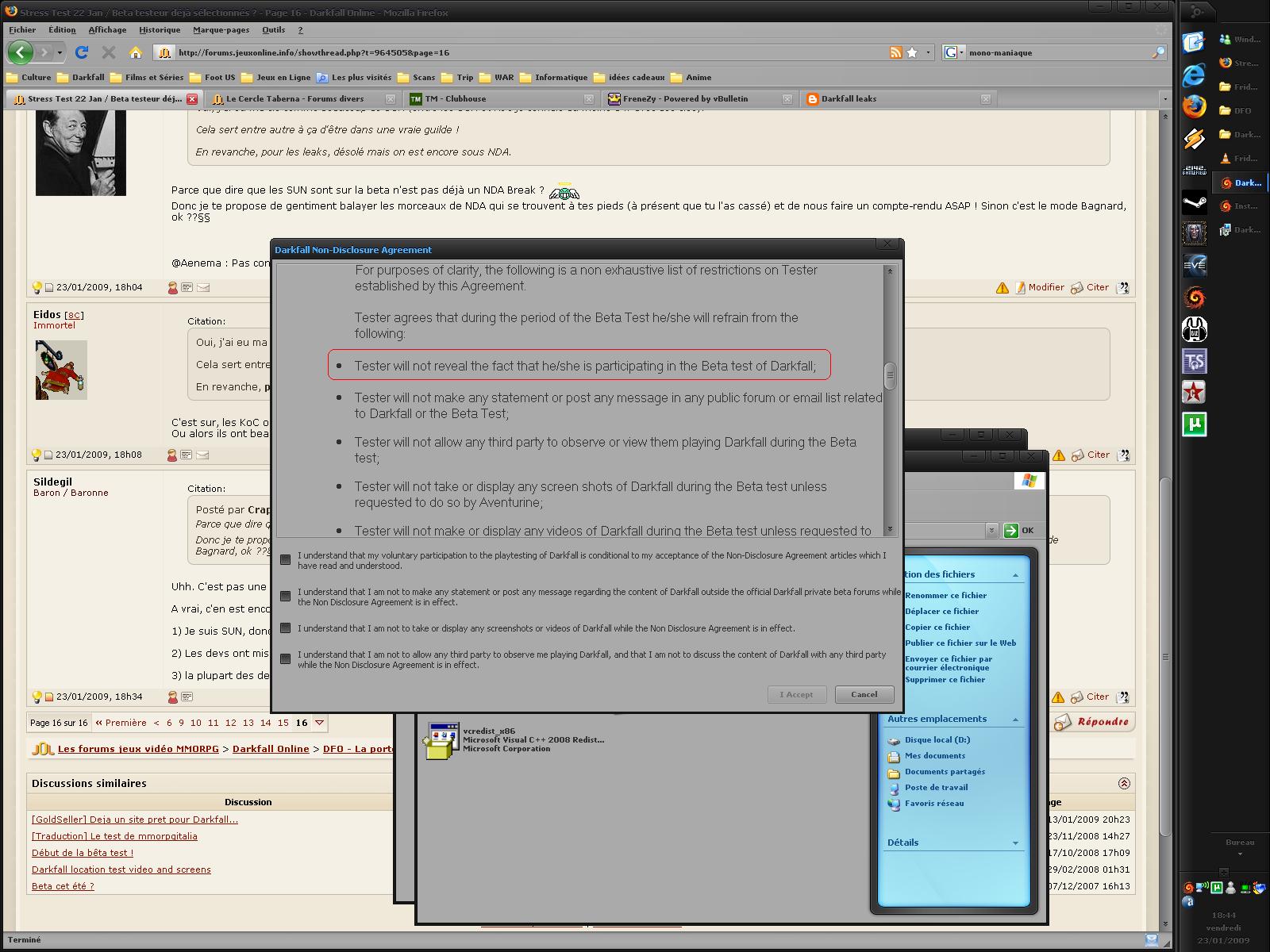Click Cancel in the NDA dialog
1270x952 pixels.
(864, 695)
